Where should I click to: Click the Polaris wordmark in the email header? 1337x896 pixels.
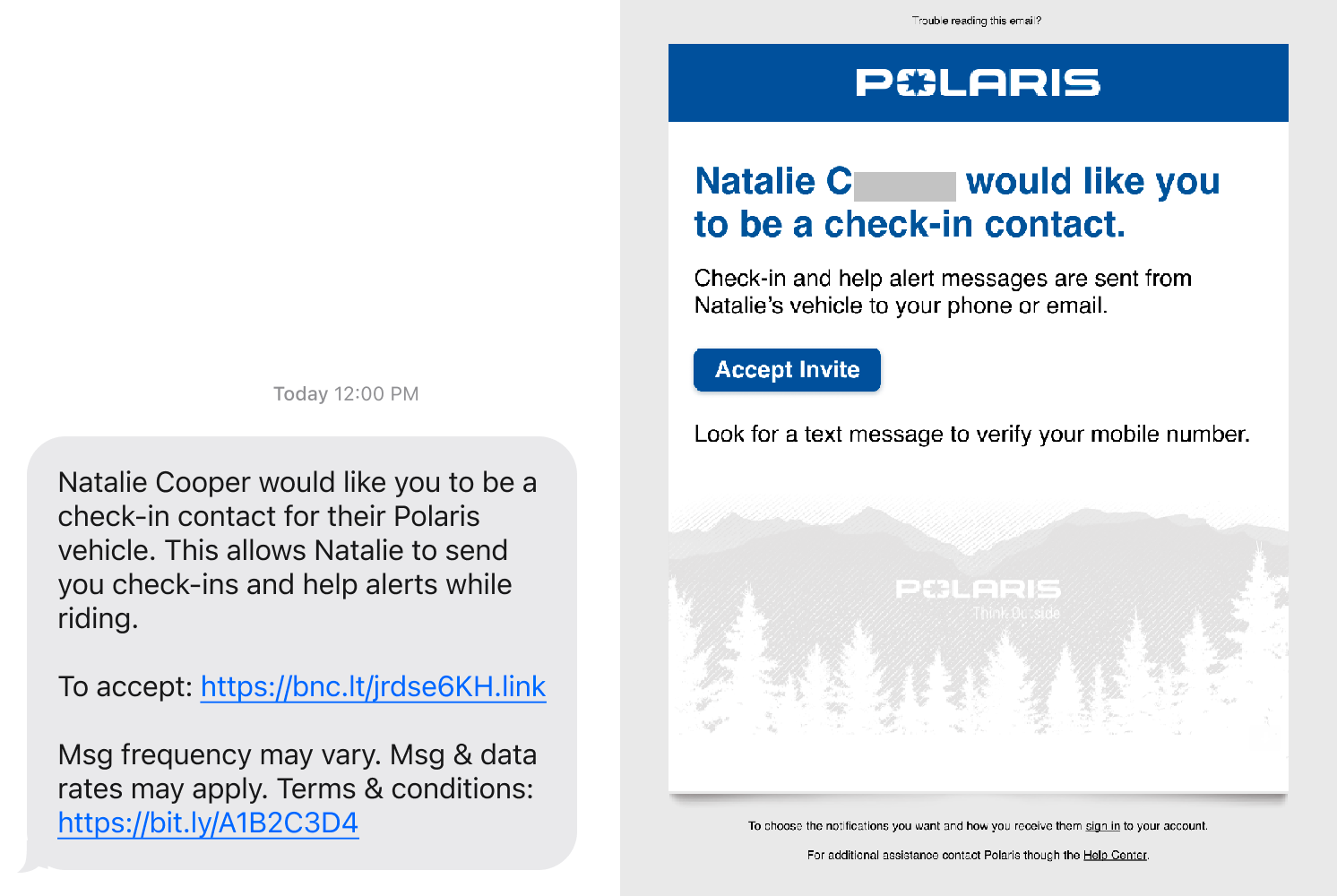click(x=977, y=83)
